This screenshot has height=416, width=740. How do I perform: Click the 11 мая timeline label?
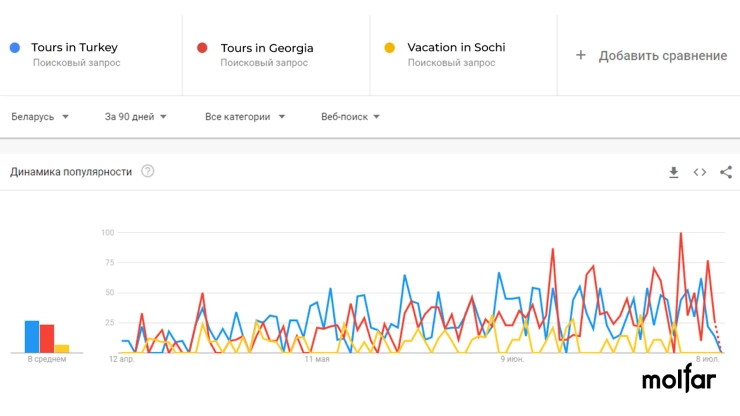click(x=317, y=359)
